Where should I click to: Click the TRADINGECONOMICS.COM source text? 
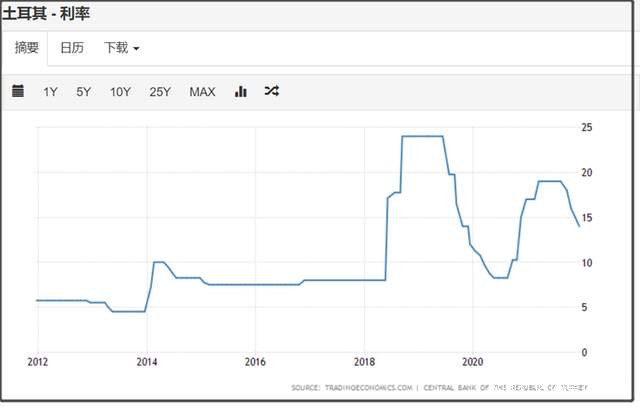369,388
